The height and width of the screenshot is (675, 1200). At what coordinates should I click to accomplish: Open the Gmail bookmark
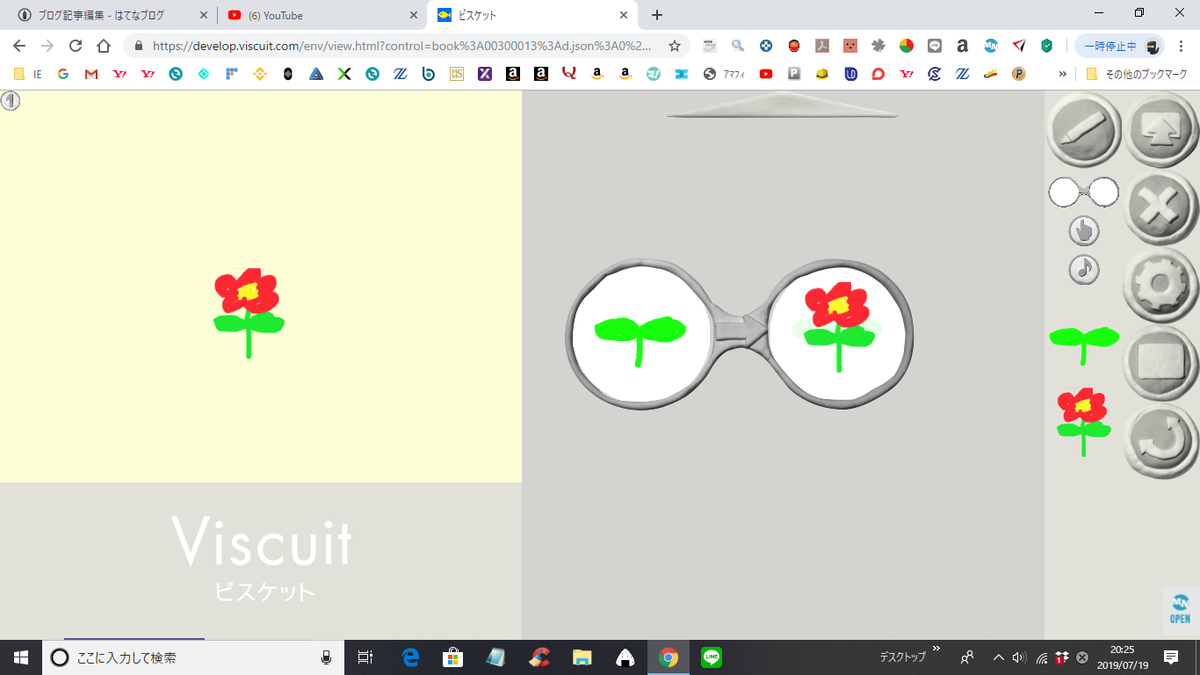91,74
